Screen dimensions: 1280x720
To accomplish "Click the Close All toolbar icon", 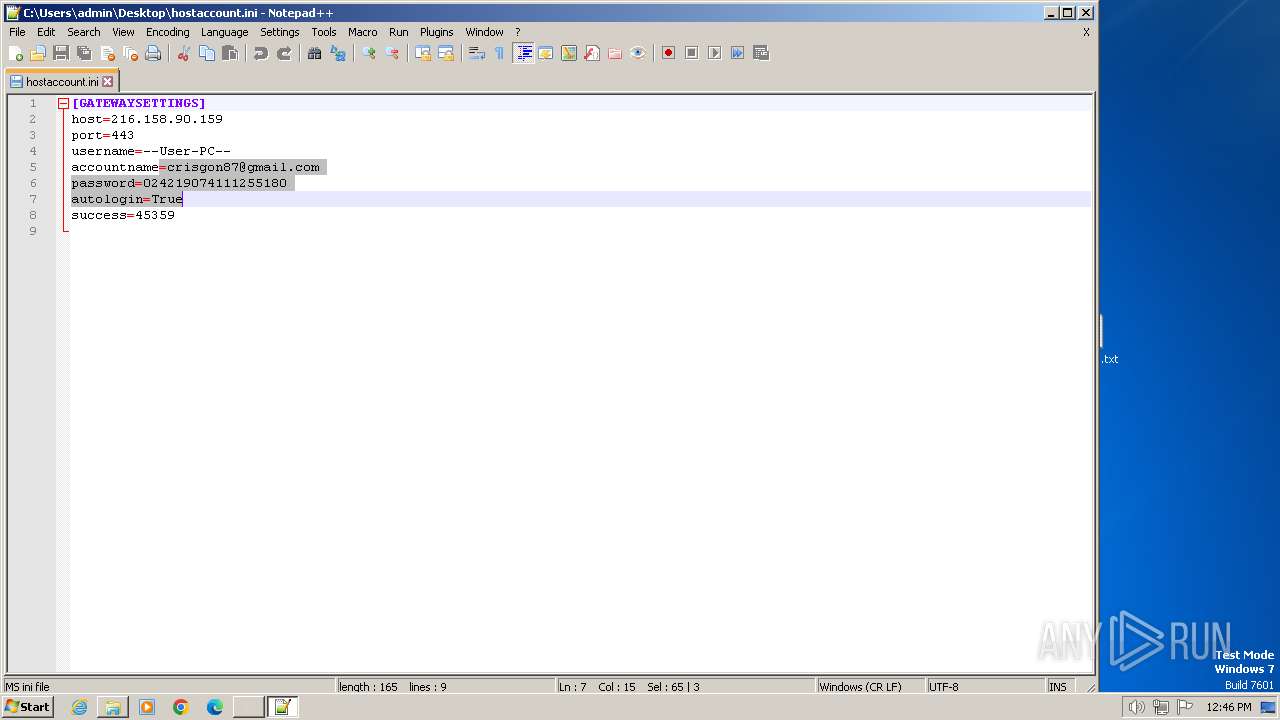I will point(130,53).
